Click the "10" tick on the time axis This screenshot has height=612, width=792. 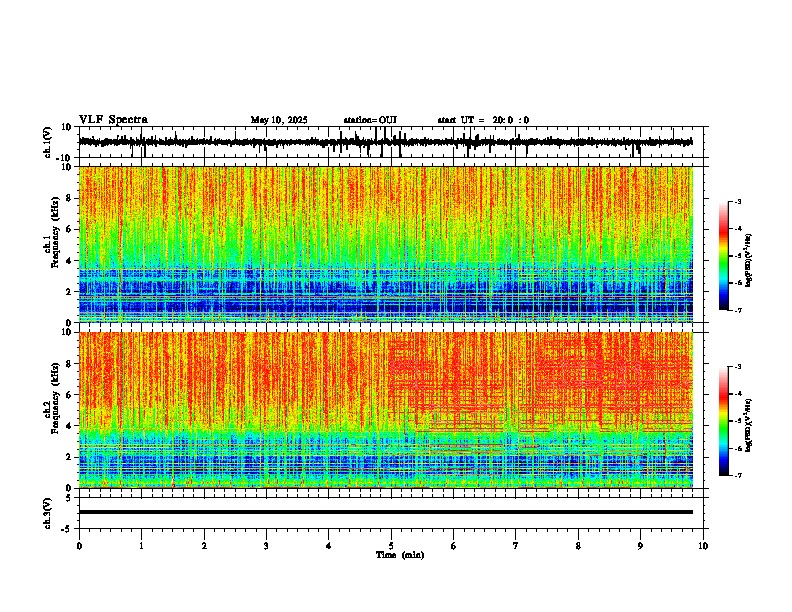click(703, 546)
